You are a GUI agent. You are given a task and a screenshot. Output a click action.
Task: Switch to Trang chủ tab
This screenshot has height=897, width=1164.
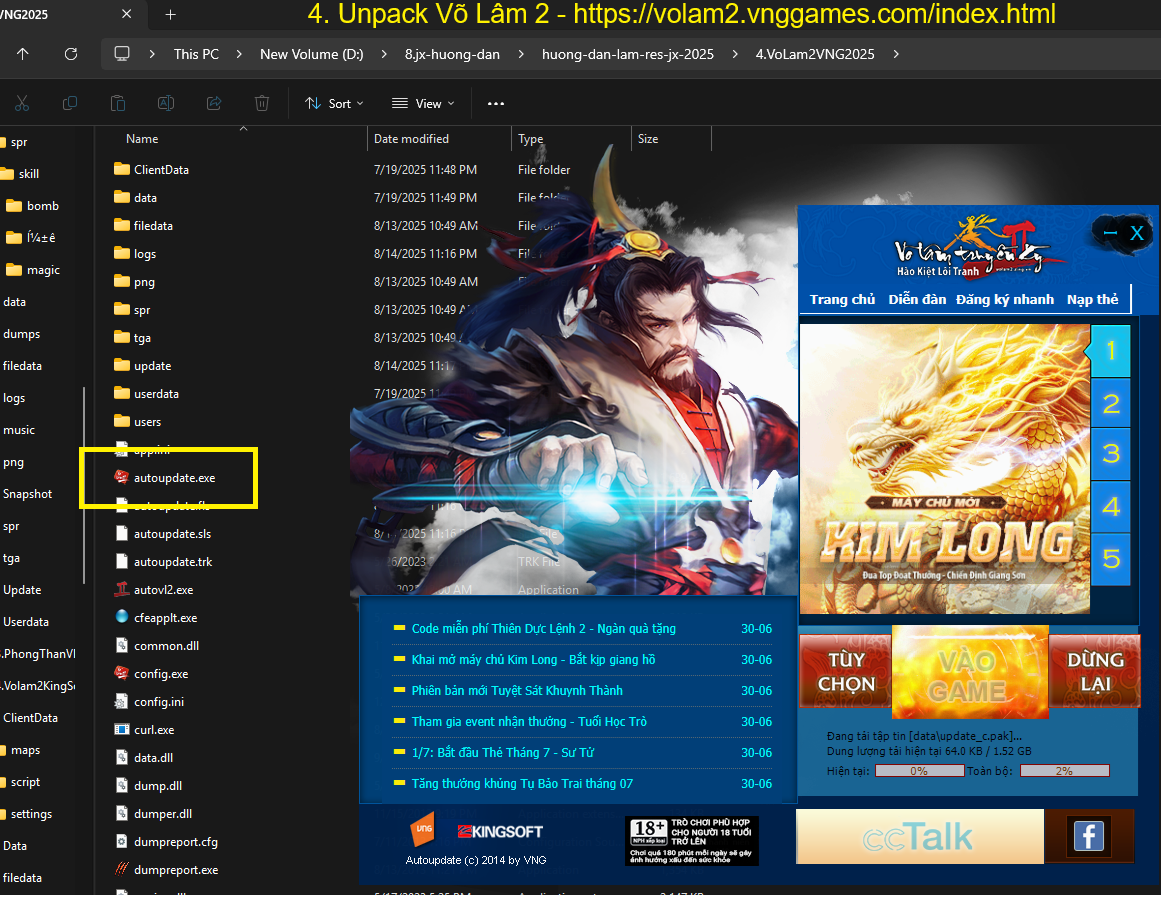[x=842, y=299]
